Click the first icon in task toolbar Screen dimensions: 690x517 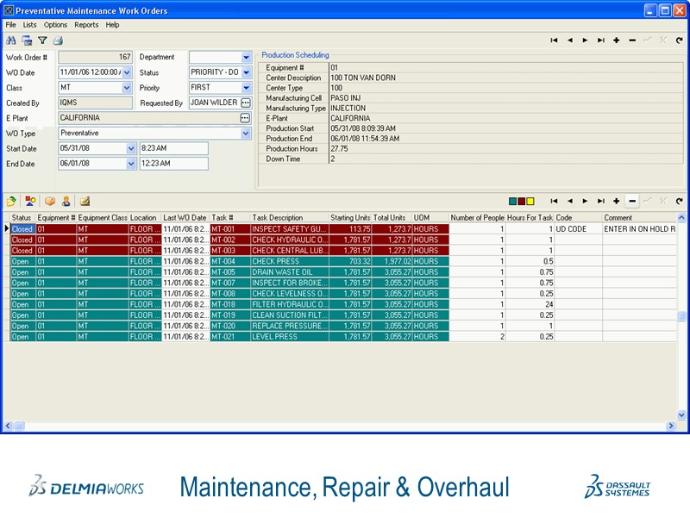[11, 200]
